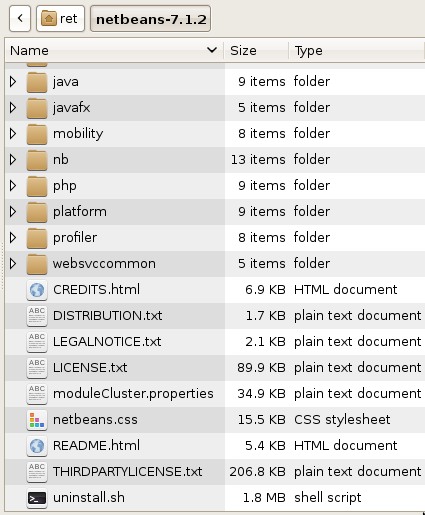Screen dimensions: 425x515
Task: Click the CREDITS.html globe icon
Action: [x=37, y=290]
